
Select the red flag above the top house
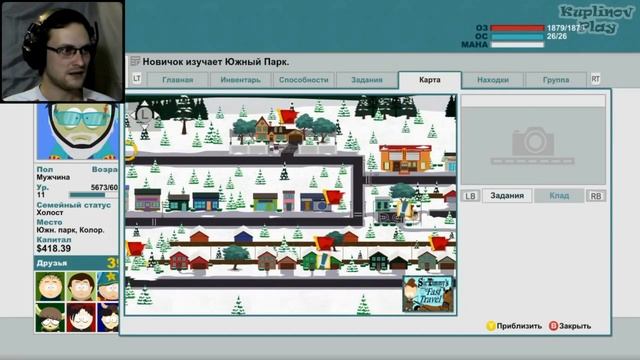[287, 116]
